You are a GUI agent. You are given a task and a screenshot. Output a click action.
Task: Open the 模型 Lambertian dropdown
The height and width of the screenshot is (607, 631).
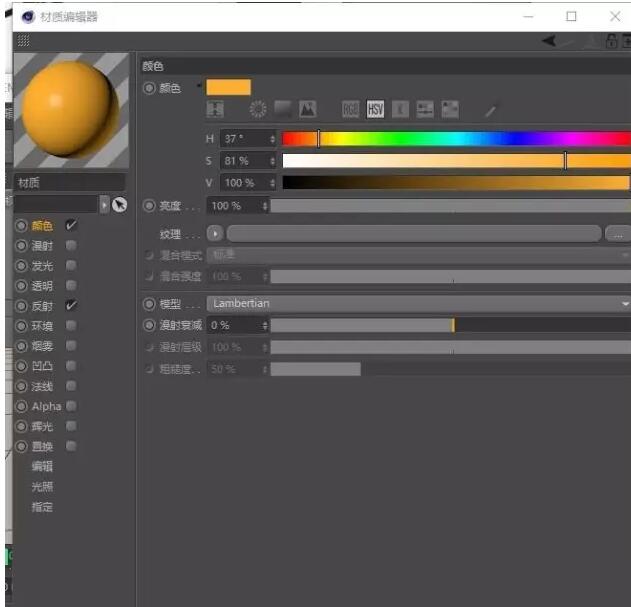(418, 303)
